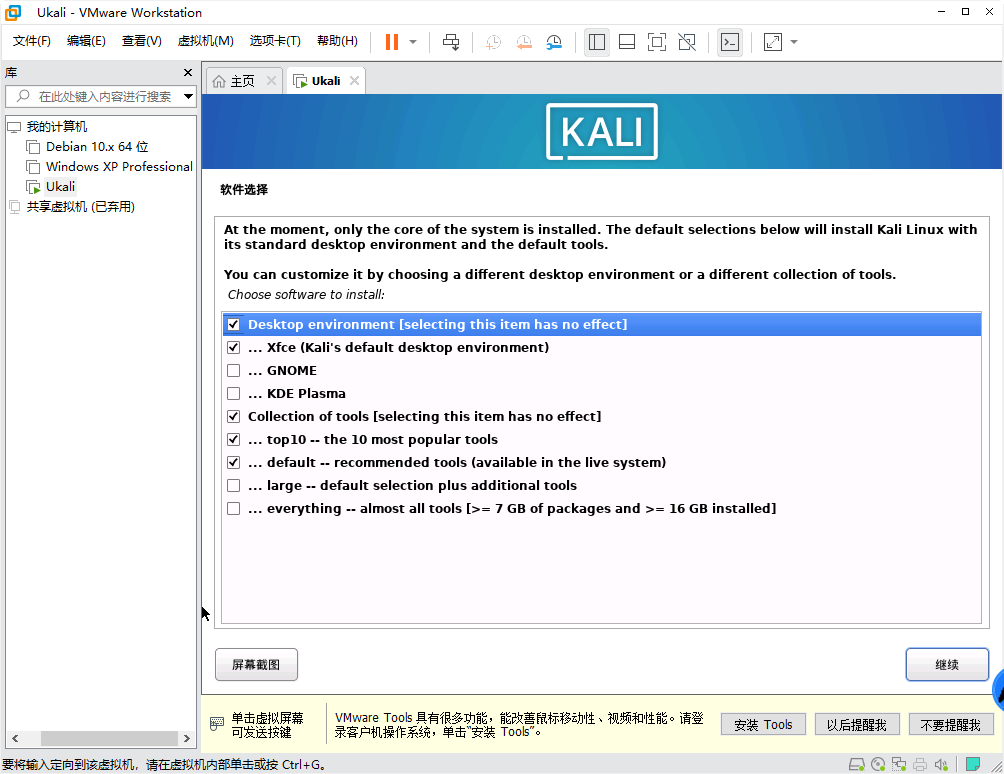This screenshot has height=774, width=1004.
Task: Open the 帮助(H) menu
Action: [x=337, y=41]
